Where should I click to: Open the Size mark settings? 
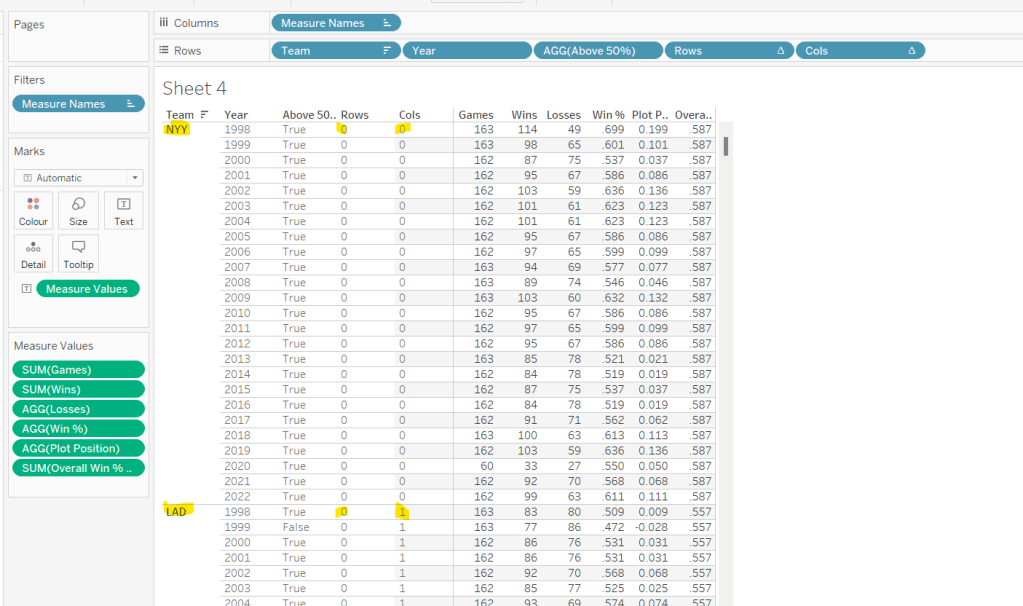pyautogui.click(x=78, y=210)
